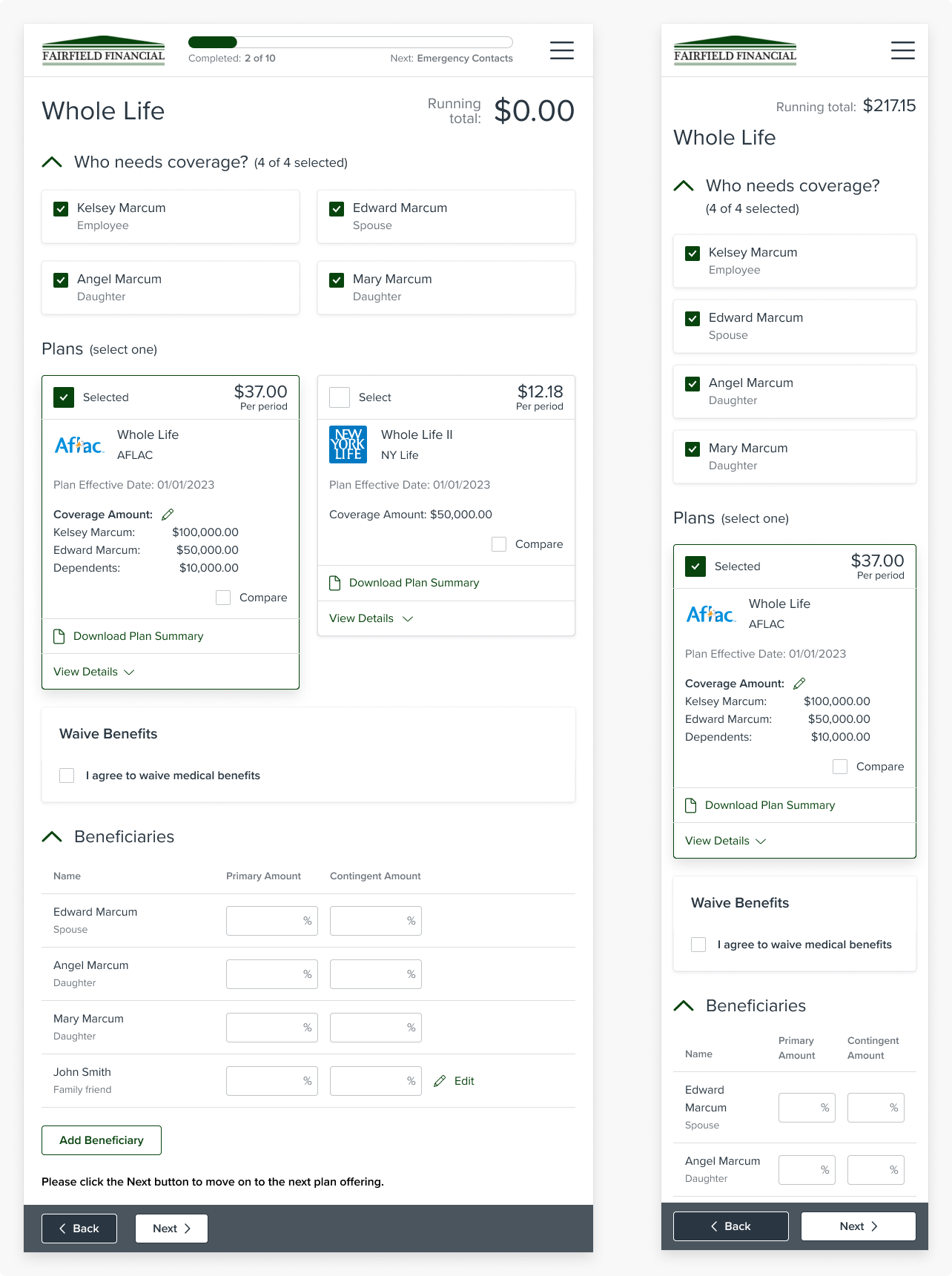Click the enrollment progress bar

[350, 42]
